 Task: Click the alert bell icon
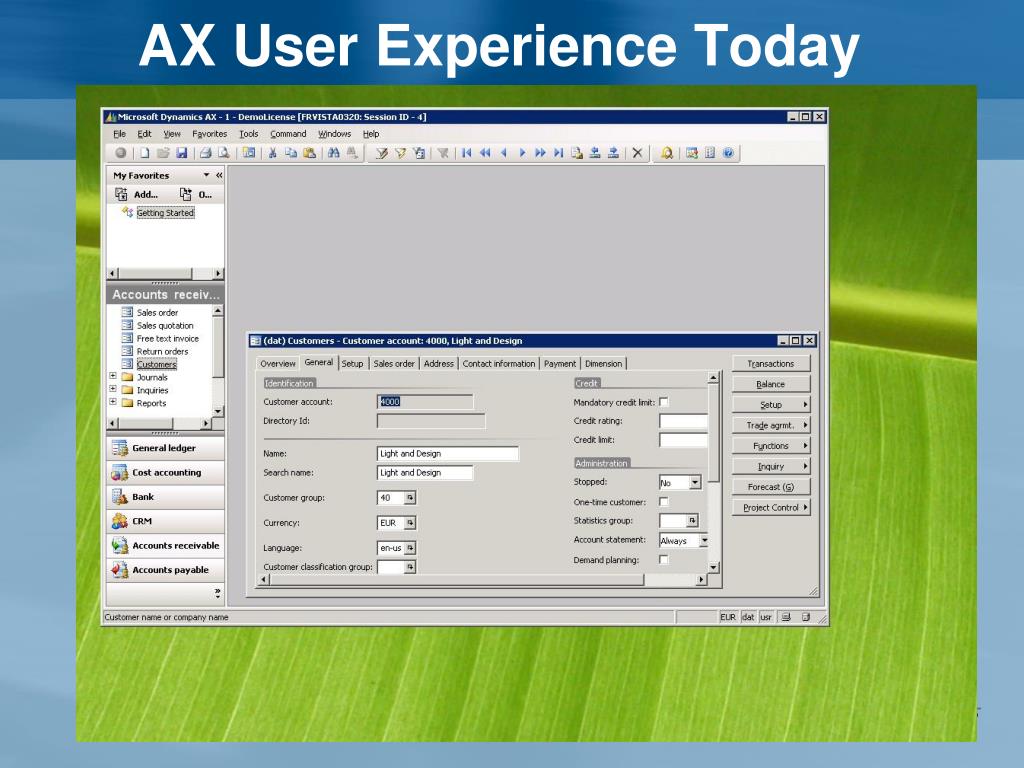(667, 153)
